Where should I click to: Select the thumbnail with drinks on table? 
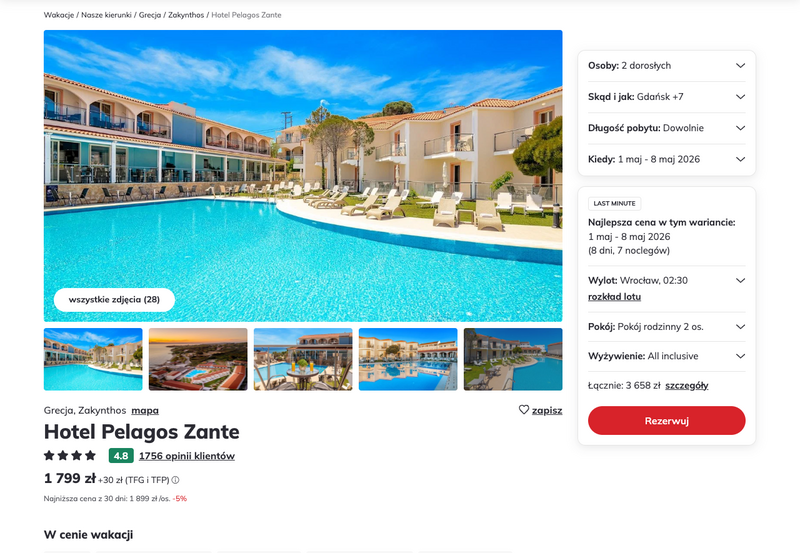pos(303,359)
